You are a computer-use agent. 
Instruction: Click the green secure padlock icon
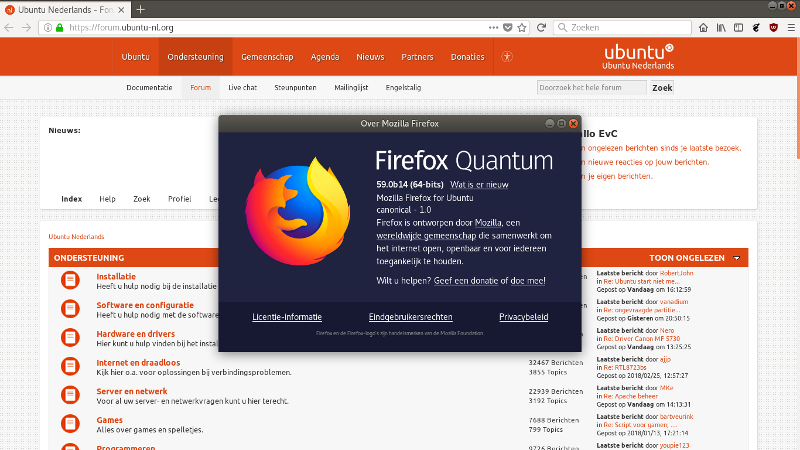[x=60, y=28]
